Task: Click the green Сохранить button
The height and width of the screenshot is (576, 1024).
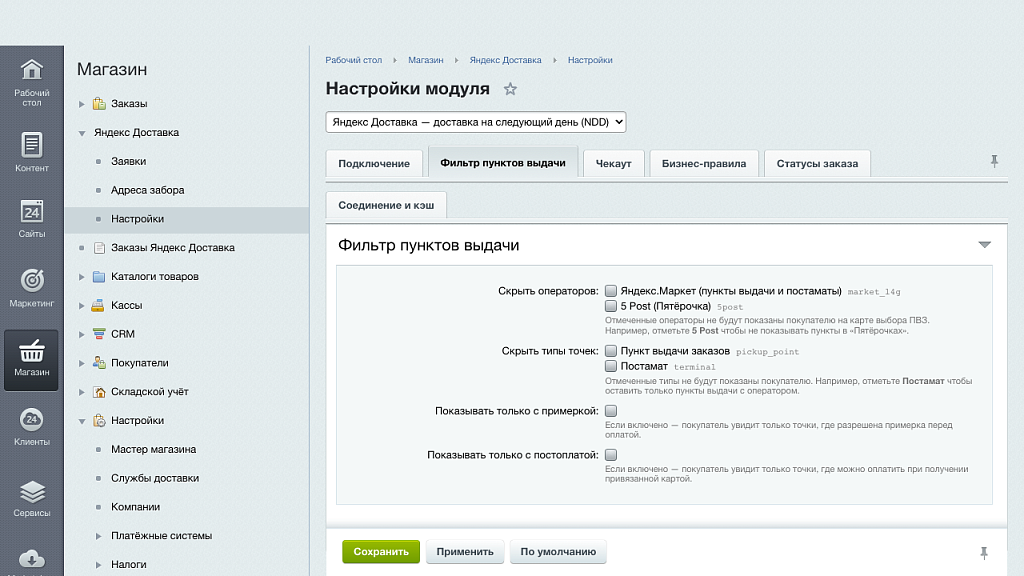Action: [x=381, y=552]
